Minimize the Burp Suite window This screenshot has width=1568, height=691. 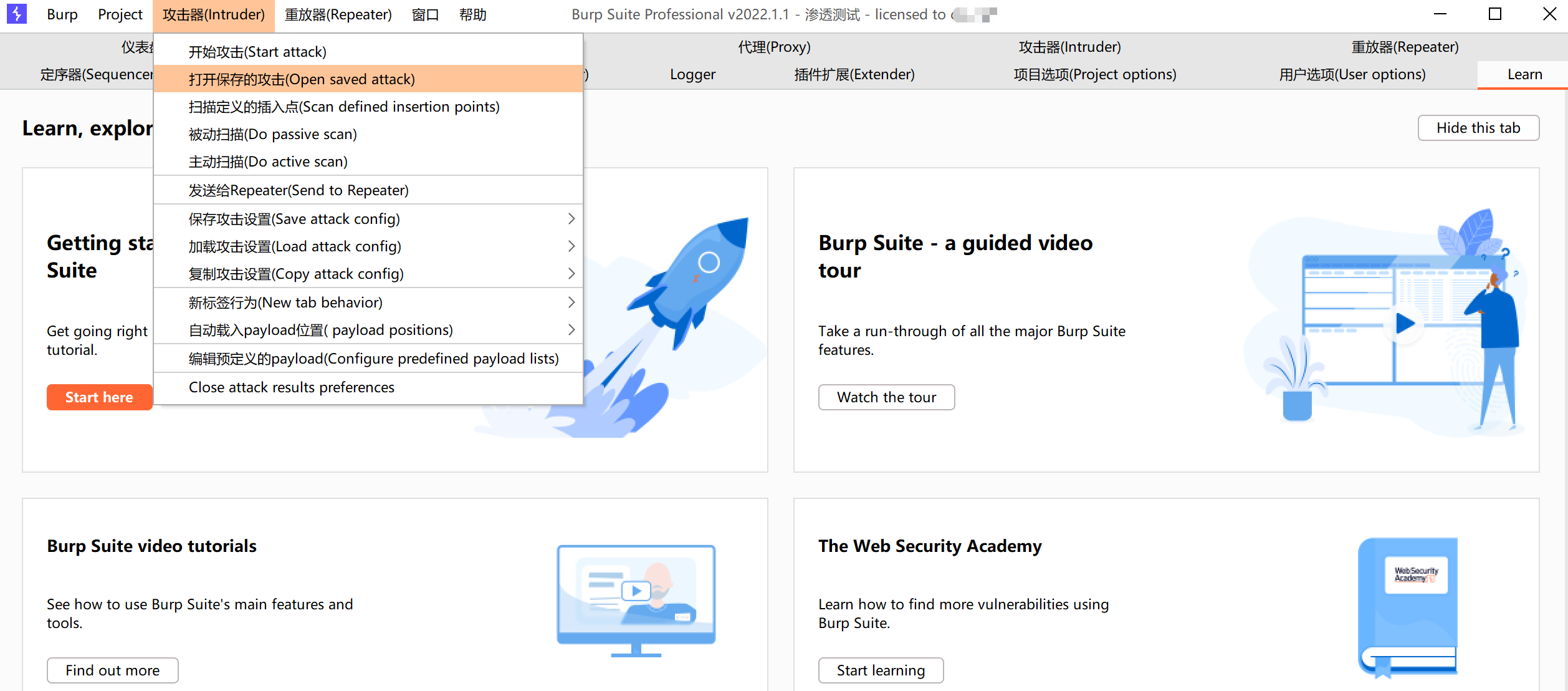pos(1440,14)
